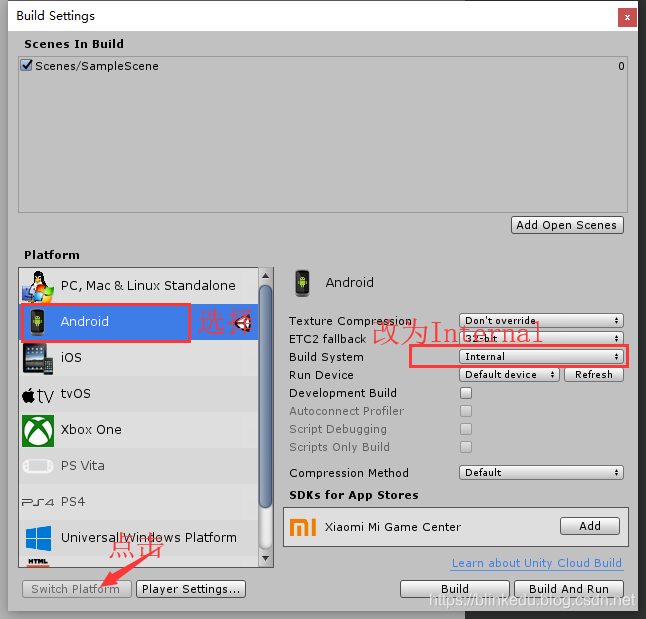This screenshot has height=619, width=646.
Task: Click the Scenes/SampleScene entry text
Action: [97, 66]
